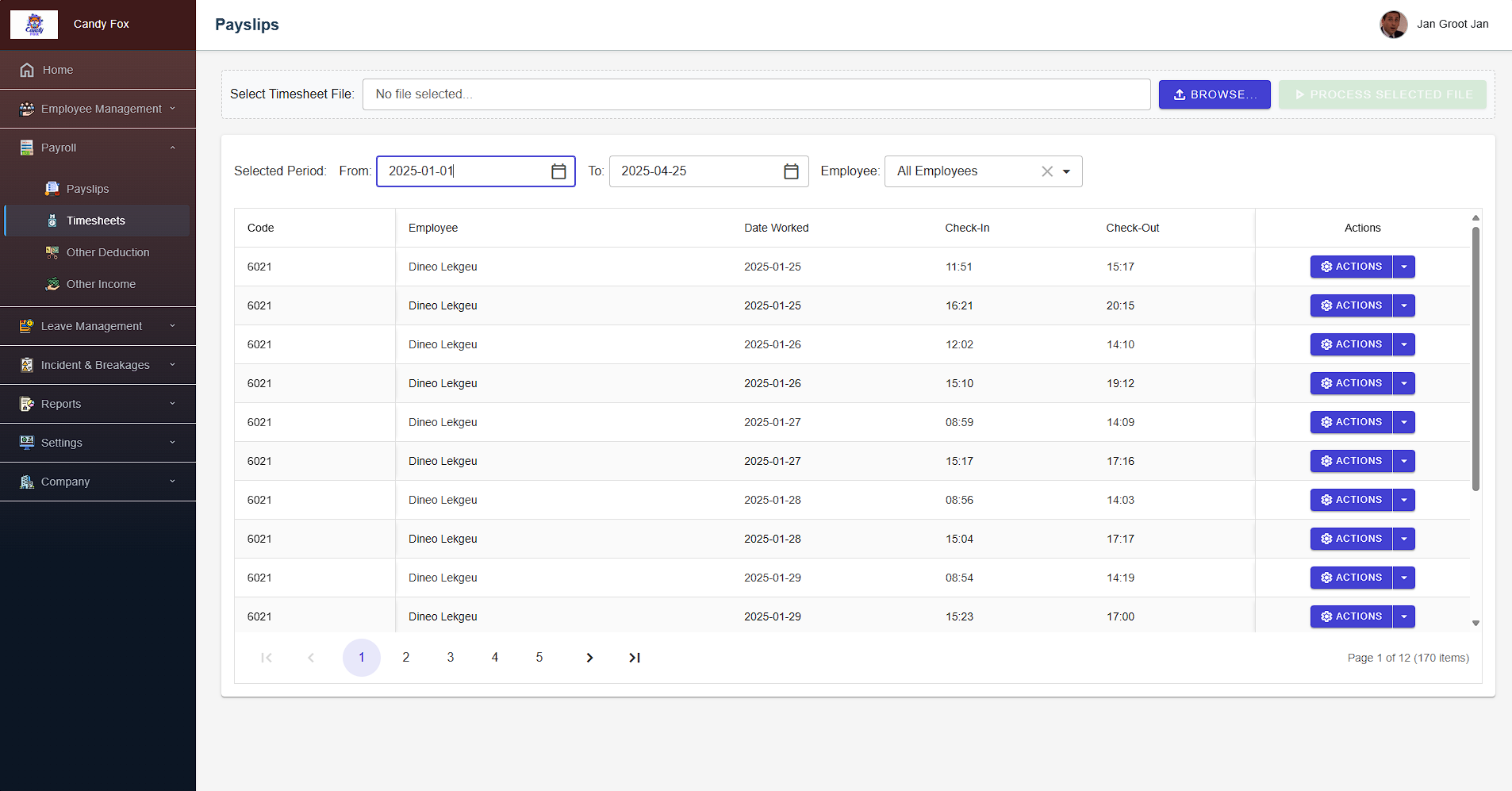Open the calendar icon beside From date
Screen dimensions: 1512x791
(x=558, y=171)
